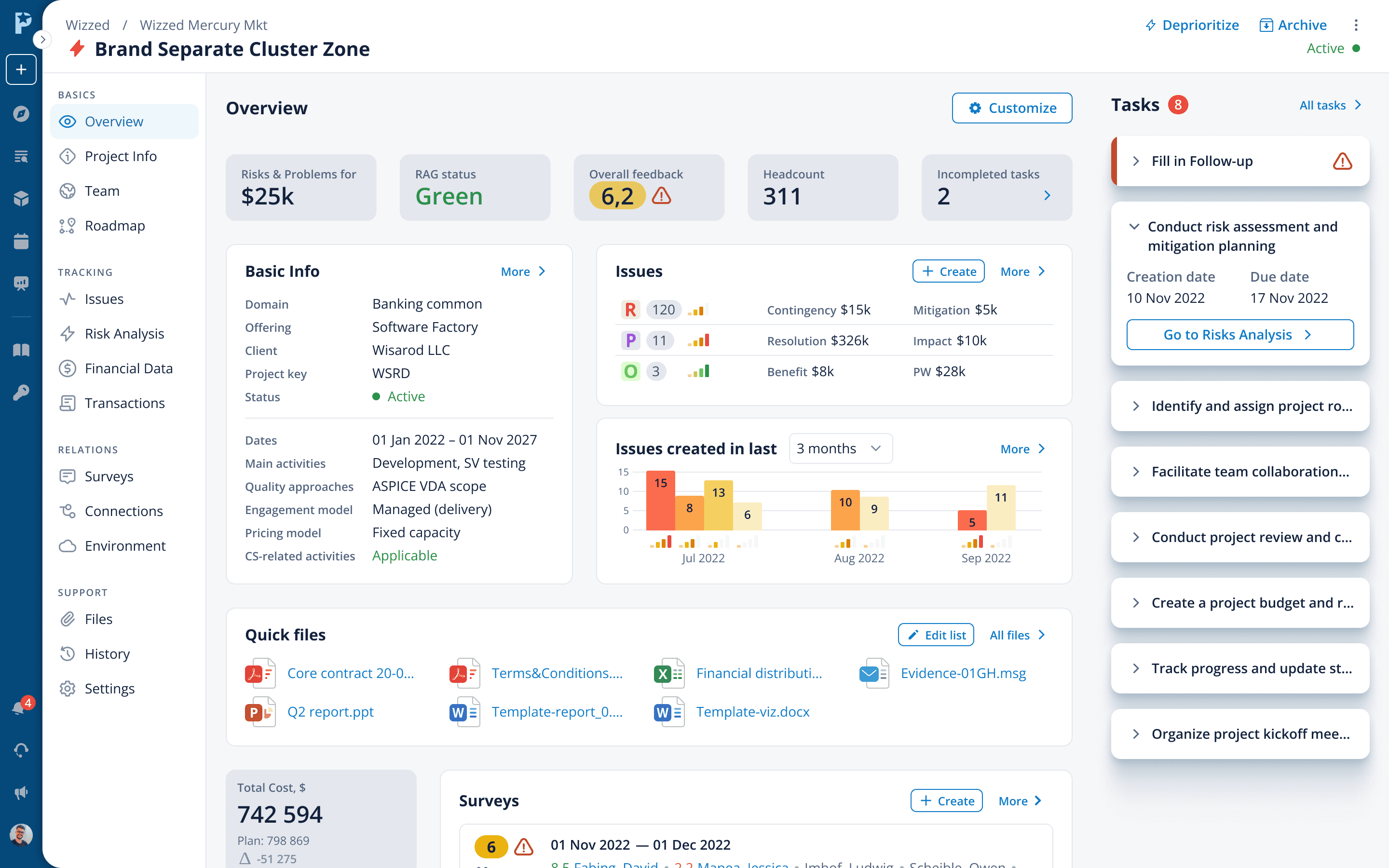Open Risk Analysis in sidebar menu
The image size is (1389, 868).
[124, 334]
